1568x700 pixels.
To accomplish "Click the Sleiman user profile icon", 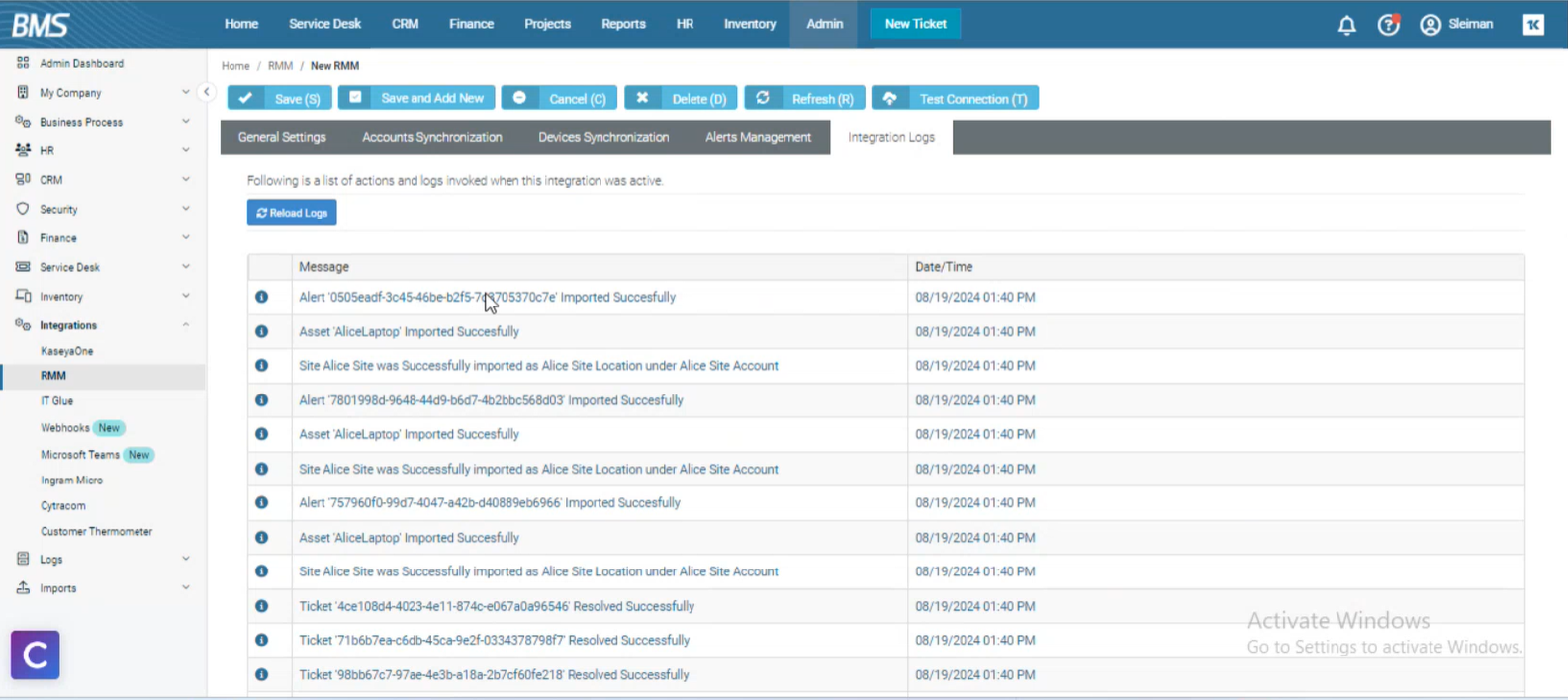I will (1430, 25).
